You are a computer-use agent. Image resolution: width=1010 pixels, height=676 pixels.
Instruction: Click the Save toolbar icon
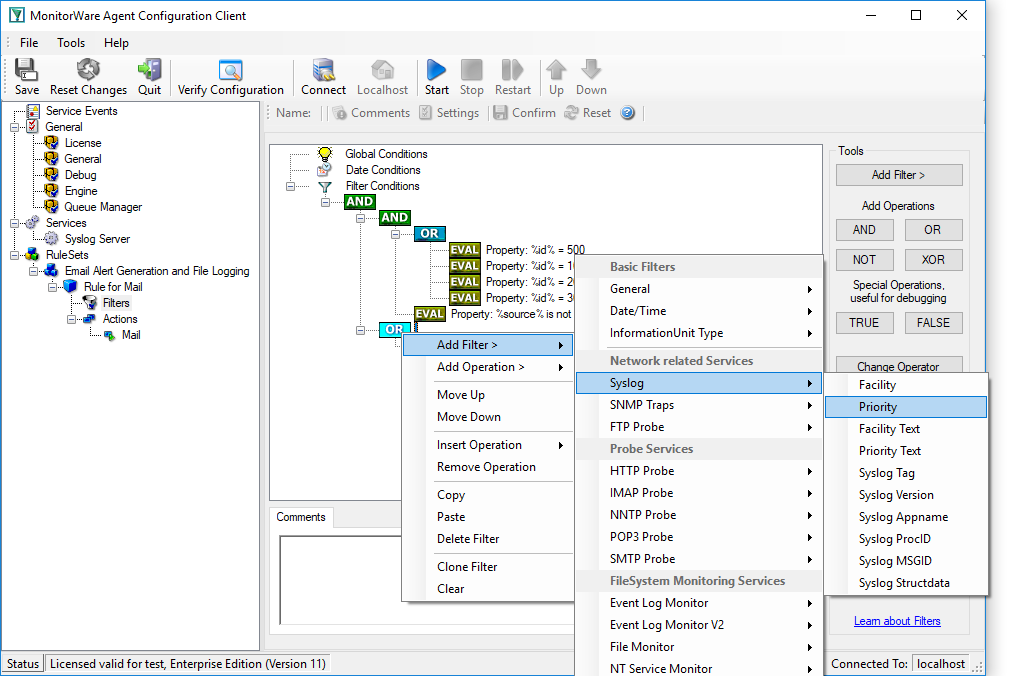[x=26, y=70]
